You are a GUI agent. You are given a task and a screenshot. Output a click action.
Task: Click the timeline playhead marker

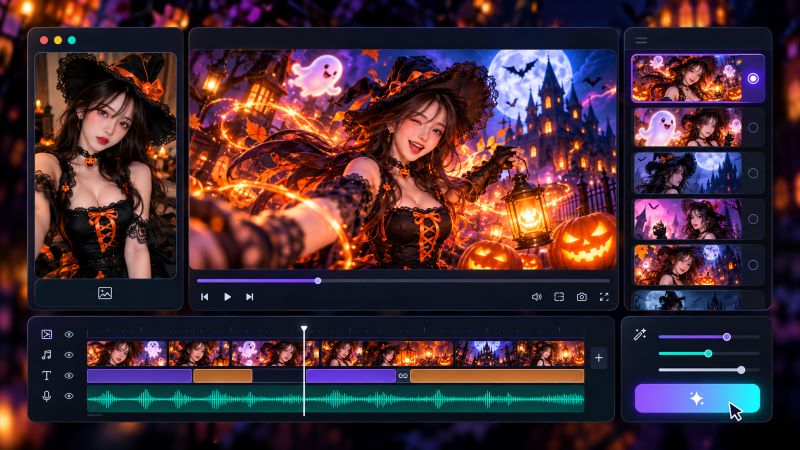(304, 330)
